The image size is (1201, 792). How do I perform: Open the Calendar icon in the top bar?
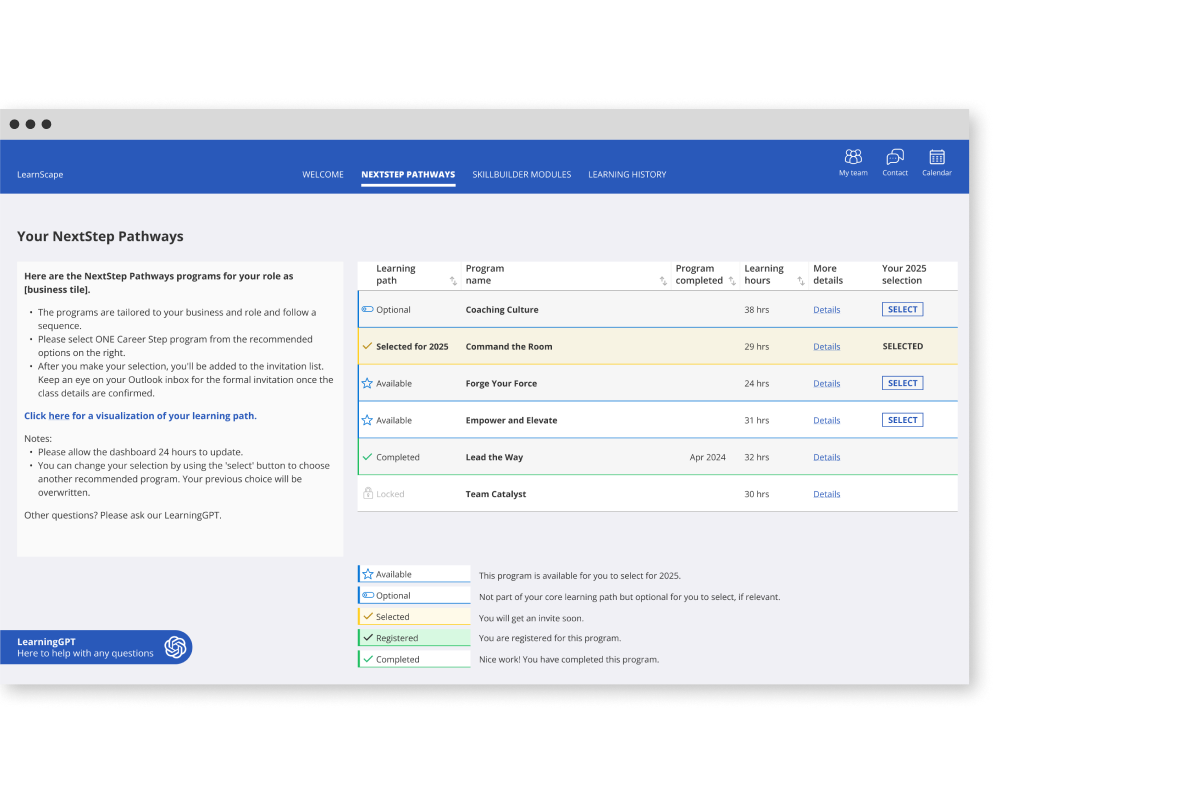936,157
